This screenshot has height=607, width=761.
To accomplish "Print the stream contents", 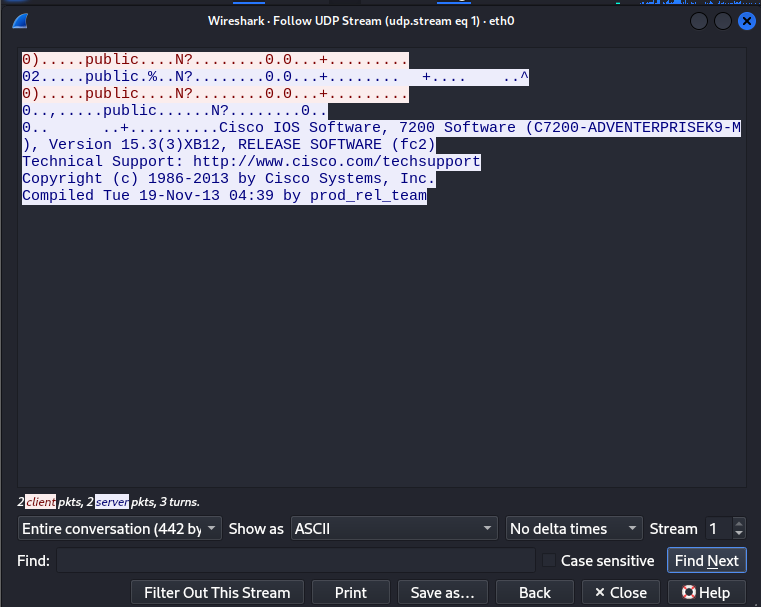I will point(350,592).
